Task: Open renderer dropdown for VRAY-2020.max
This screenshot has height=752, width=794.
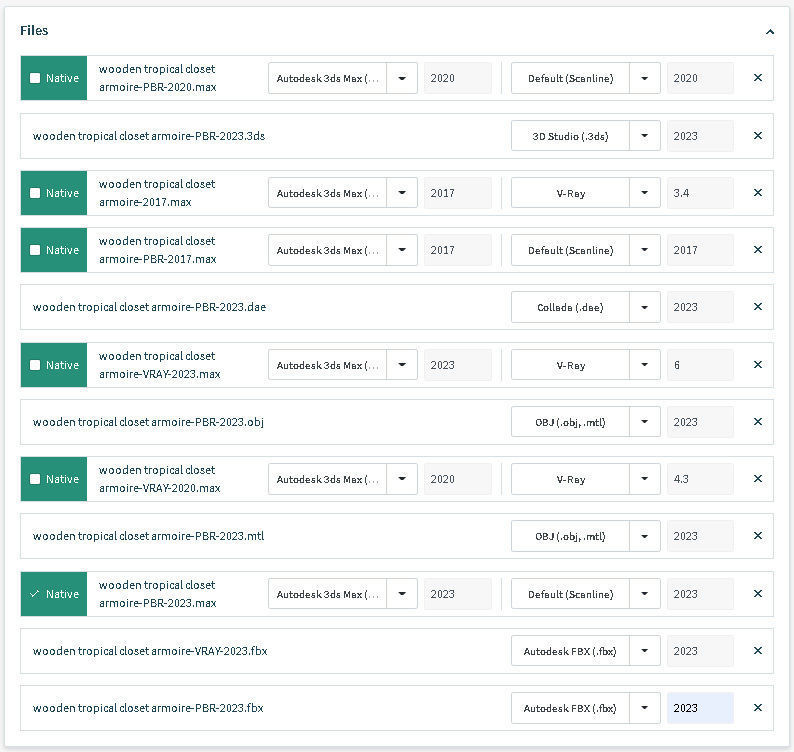Action: 645,479
